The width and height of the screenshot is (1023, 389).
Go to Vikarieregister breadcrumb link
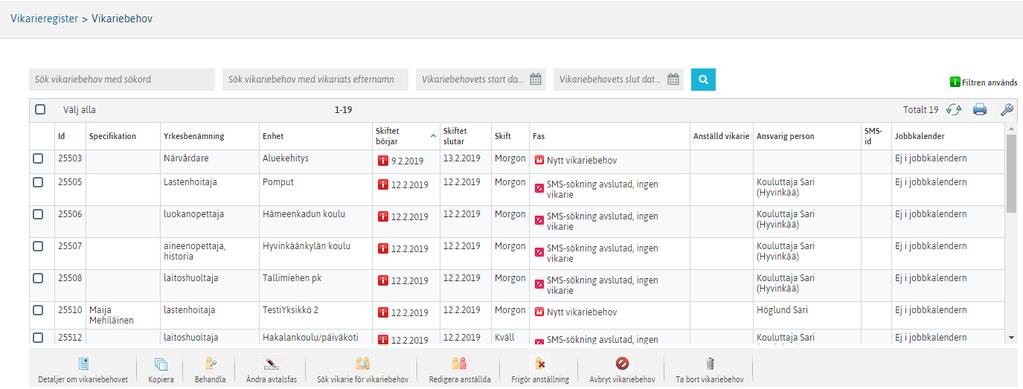click(x=44, y=19)
